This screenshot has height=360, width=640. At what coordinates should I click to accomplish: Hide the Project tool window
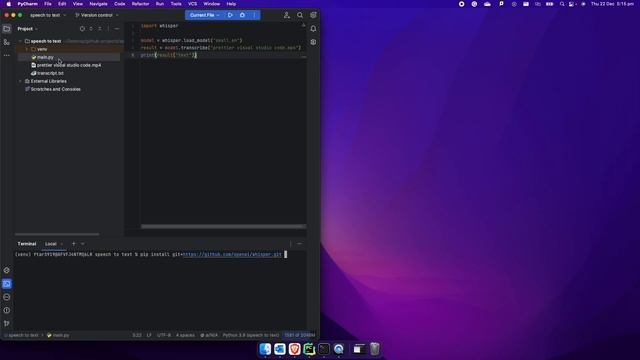click(x=117, y=29)
